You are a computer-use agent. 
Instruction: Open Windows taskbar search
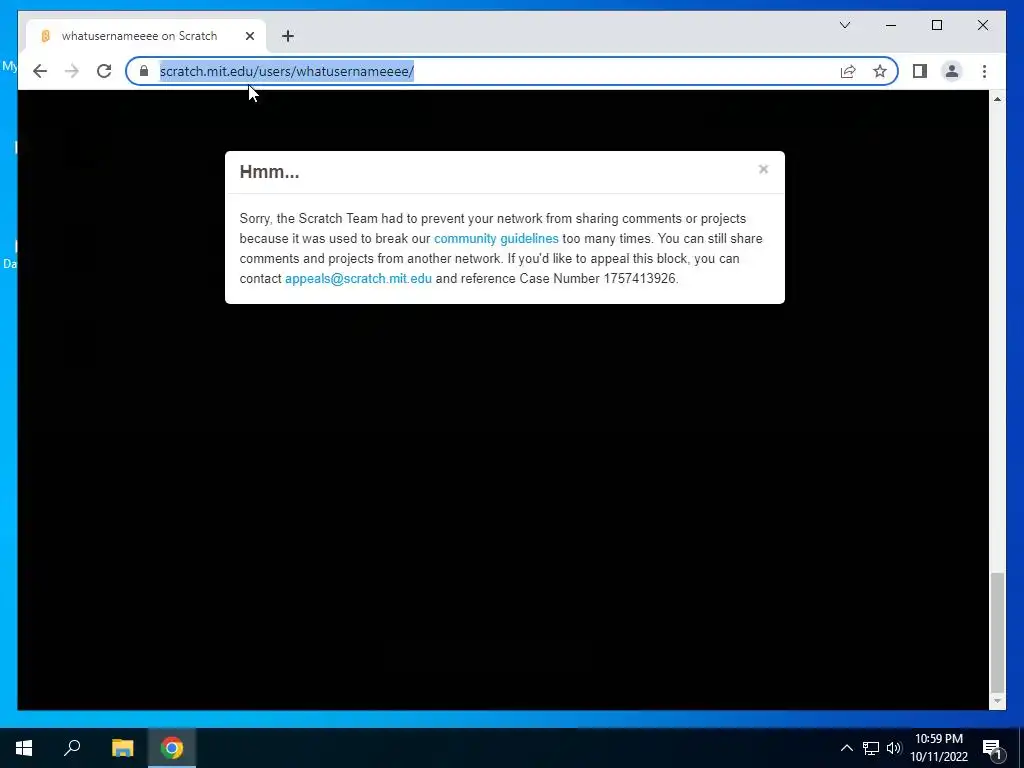(72, 748)
